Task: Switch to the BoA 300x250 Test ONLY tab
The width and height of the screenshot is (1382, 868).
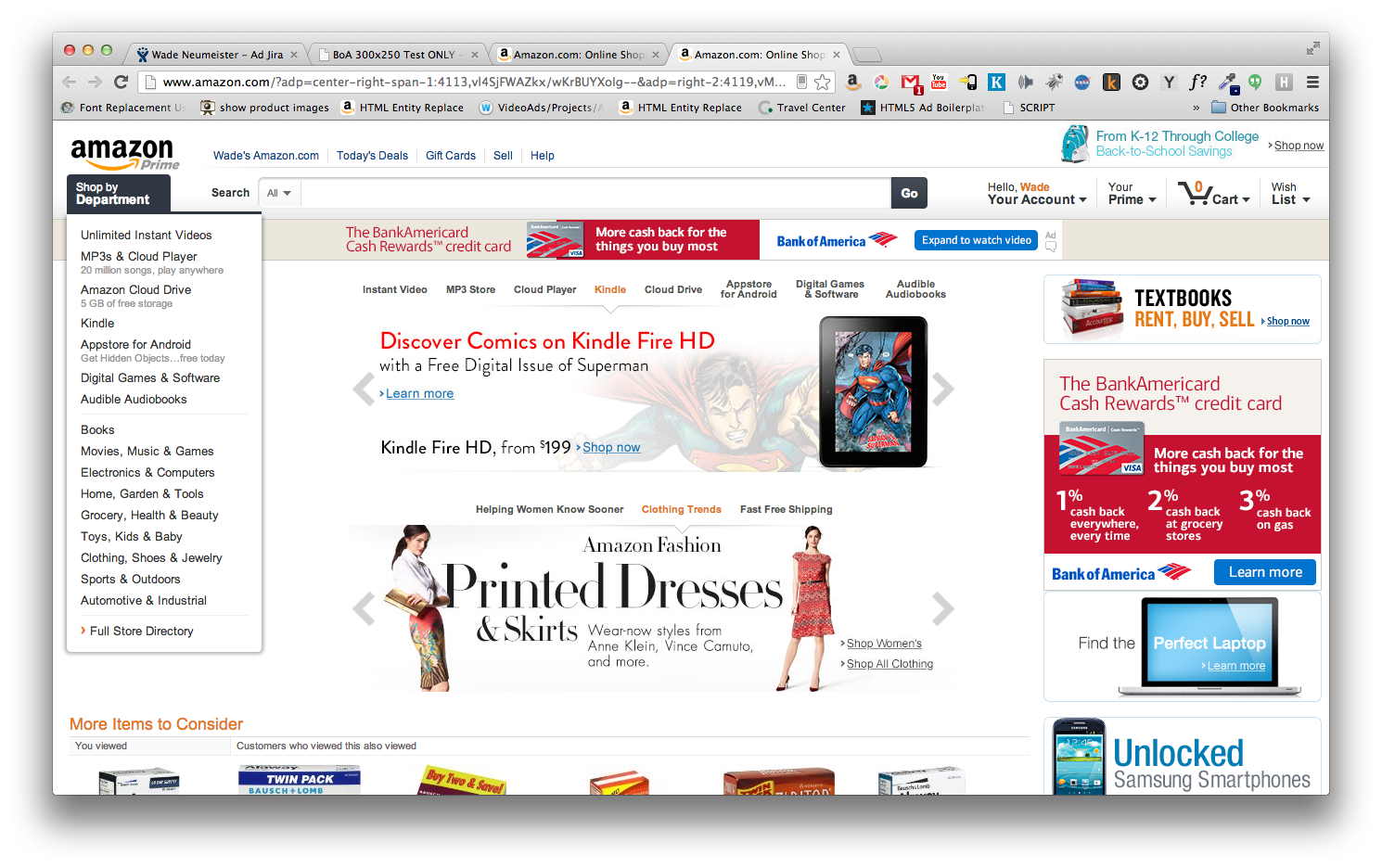Action: (x=394, y=54)
